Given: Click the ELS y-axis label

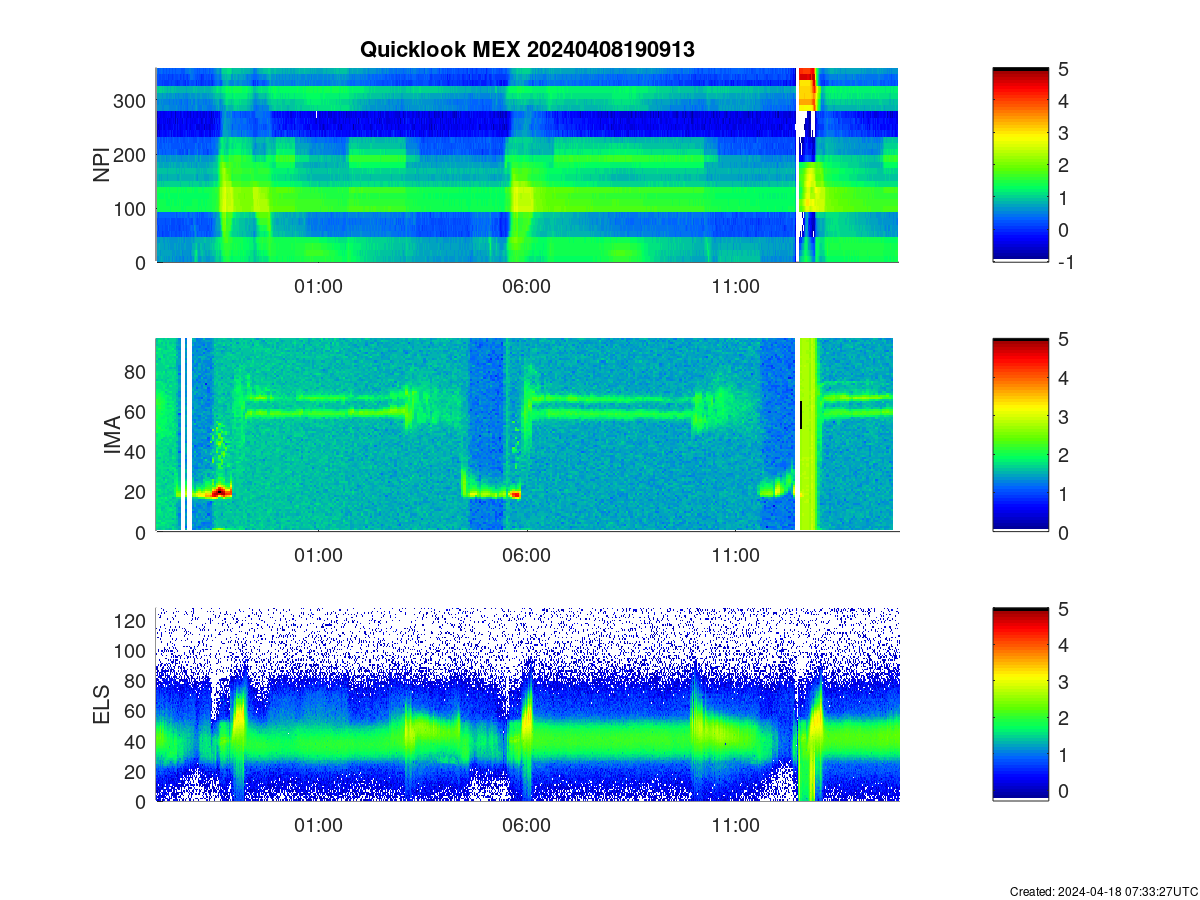Looking at the screenshot, I should (x=102, y=704).
